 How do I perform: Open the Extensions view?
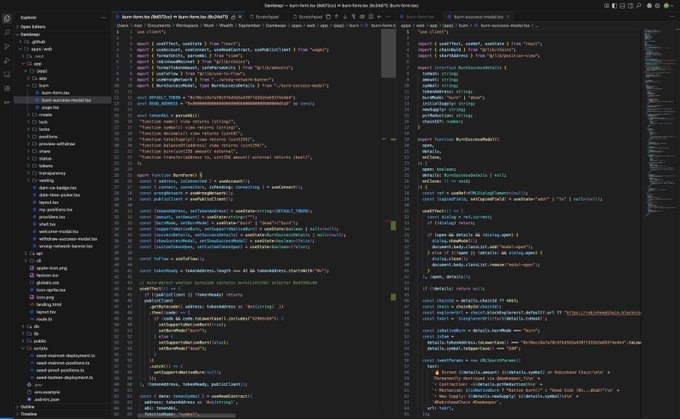pyautogui.click(x=7, y=88)
